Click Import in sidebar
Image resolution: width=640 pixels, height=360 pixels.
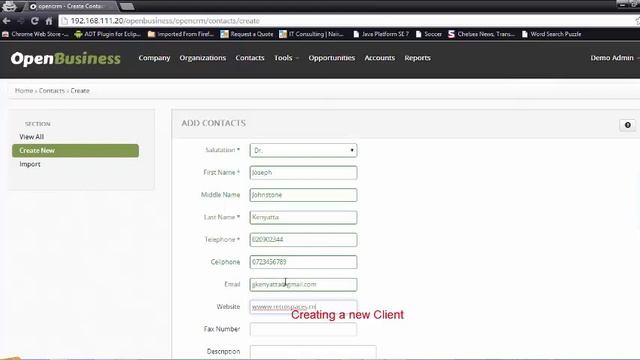30,164
